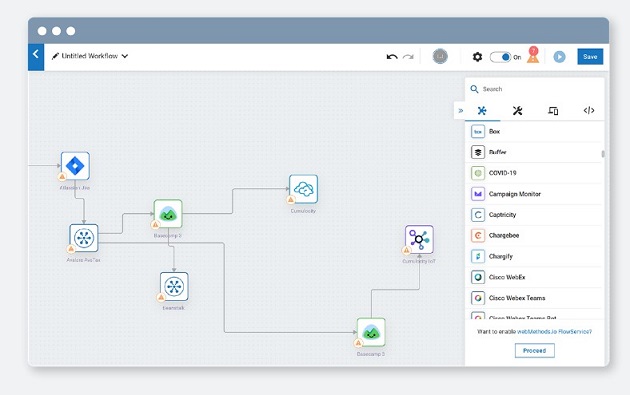The width and height of the screenshot is (630, 395).
Task: Run the workflow with play button
Action: click(559, 57)
